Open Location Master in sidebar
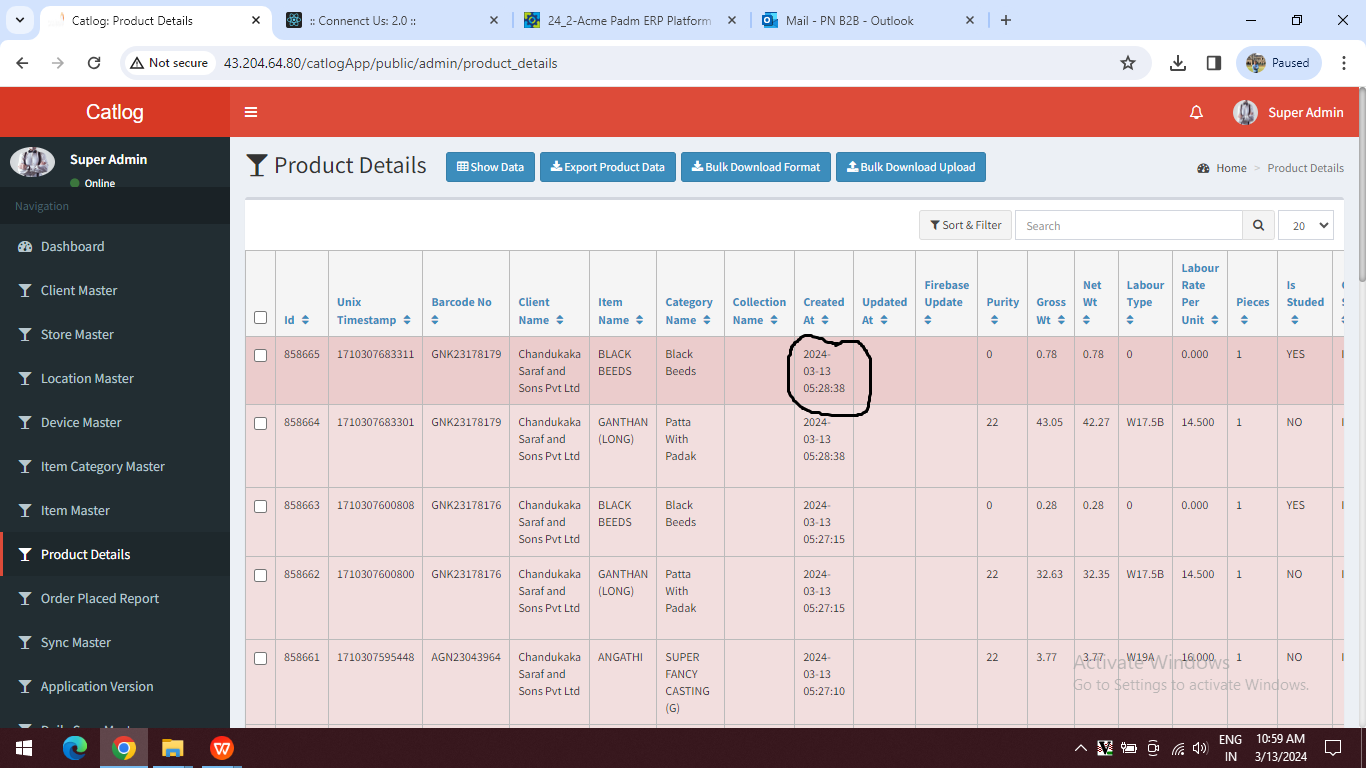 115,378
